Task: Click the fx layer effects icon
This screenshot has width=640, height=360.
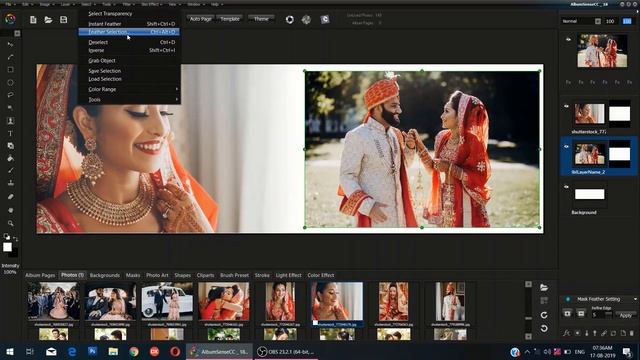Action: [567, 333]
